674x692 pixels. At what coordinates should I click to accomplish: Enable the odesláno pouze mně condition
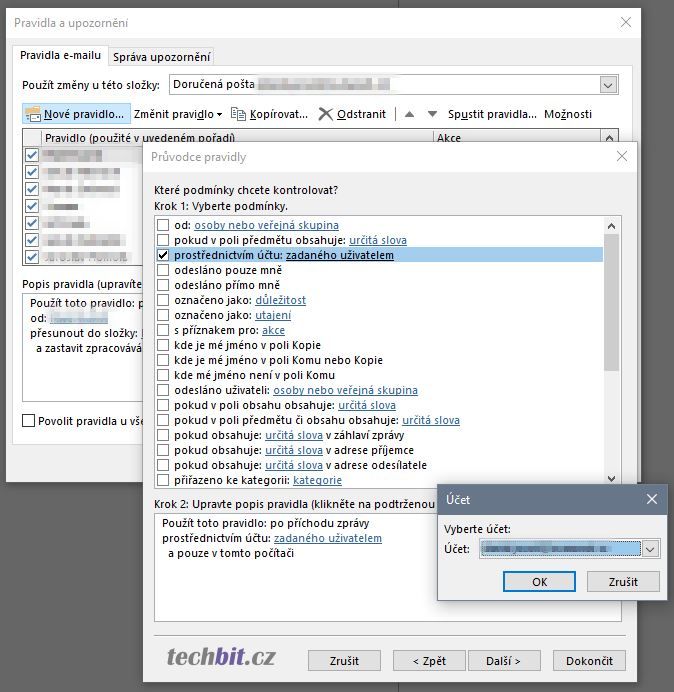[x=163, y=270]
